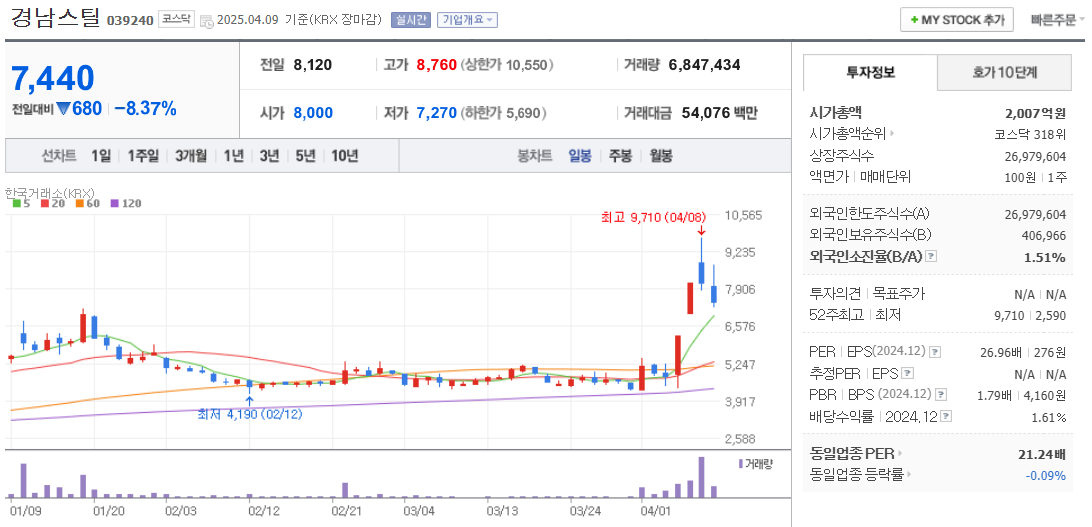The height and width of the screenshot is (527, 1092).
Task: Click the clock icon beside the date
Action: coord(206,21)
